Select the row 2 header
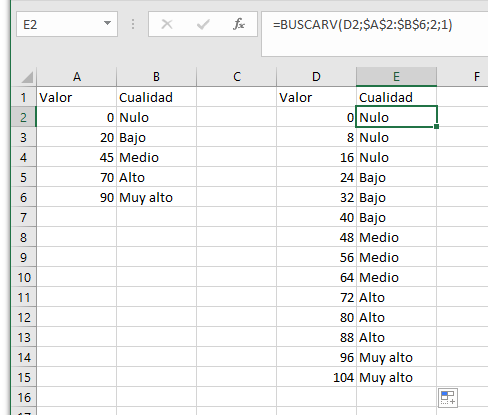Image resolution: width=488 pixels, height=415 pixels. [23, 117]
